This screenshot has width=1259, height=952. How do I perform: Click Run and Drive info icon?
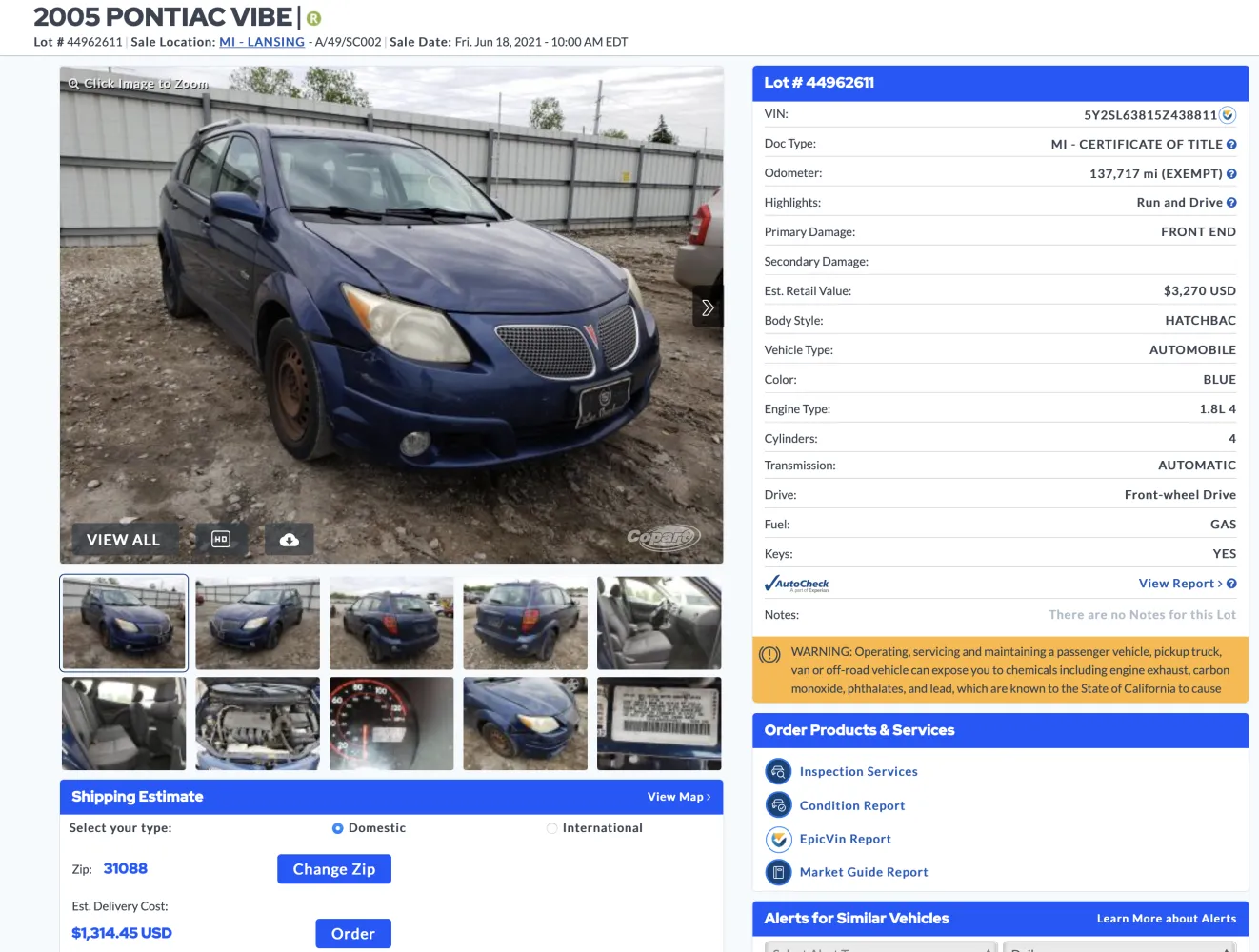tap(1231, 203)
